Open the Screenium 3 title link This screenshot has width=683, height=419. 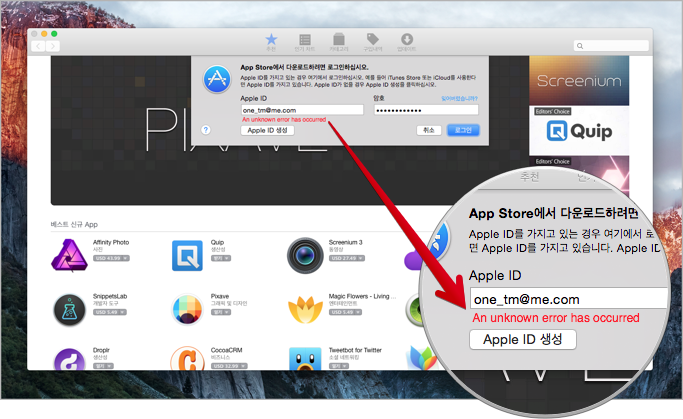point(345,242)
